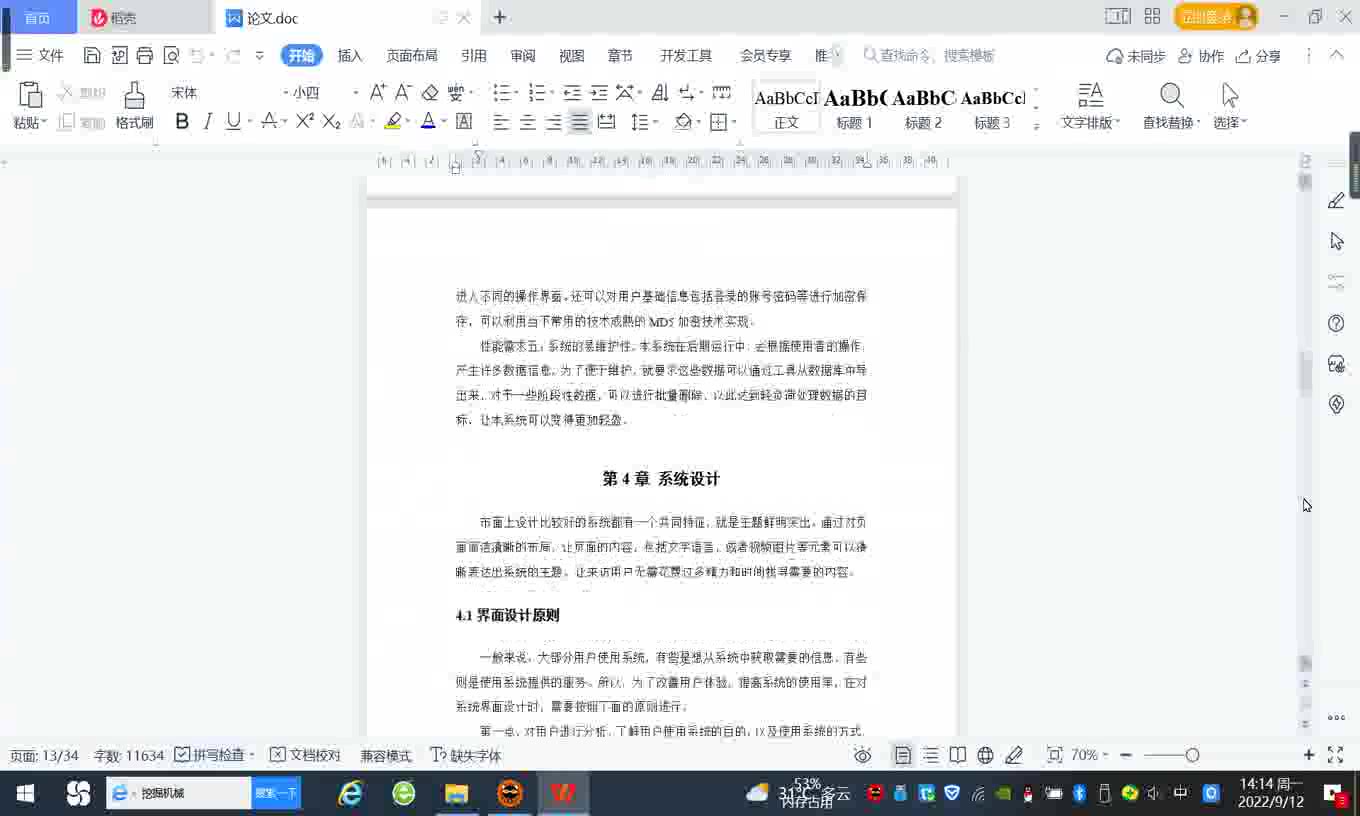Click the 未同步 sync button
Viewport: 1360px width, 816px height.
(x=1136, y=56)
